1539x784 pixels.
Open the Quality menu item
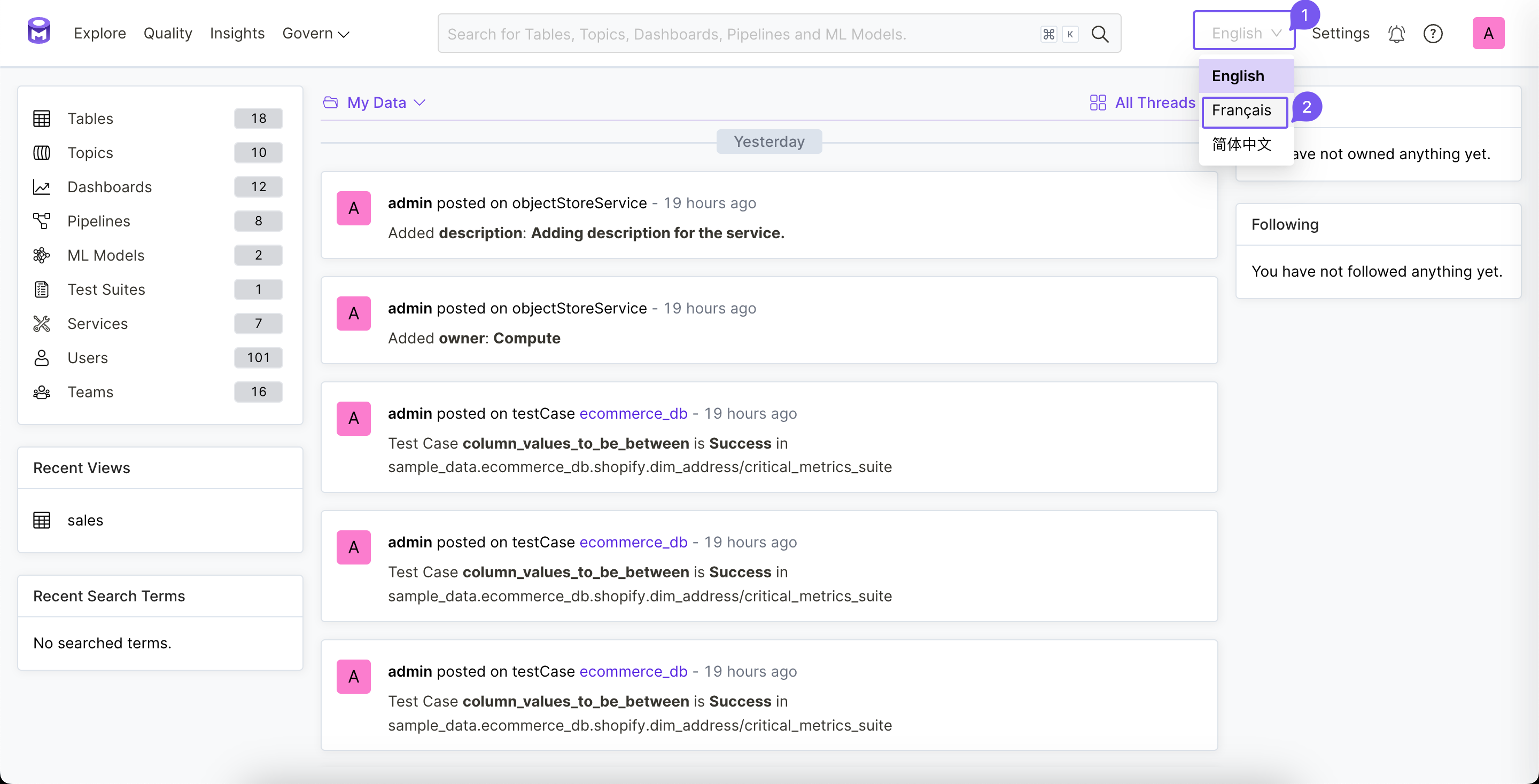(168, 34)
